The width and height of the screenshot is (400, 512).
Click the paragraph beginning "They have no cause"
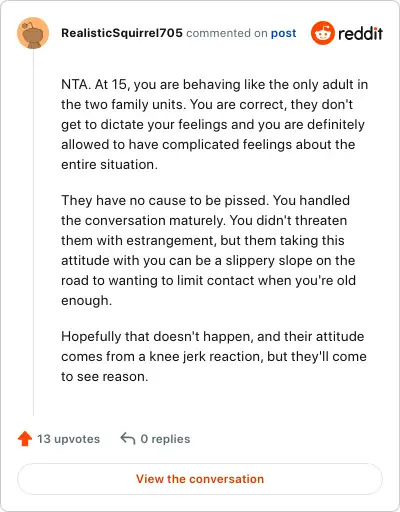pyautogui.click(x=209, y=250)
